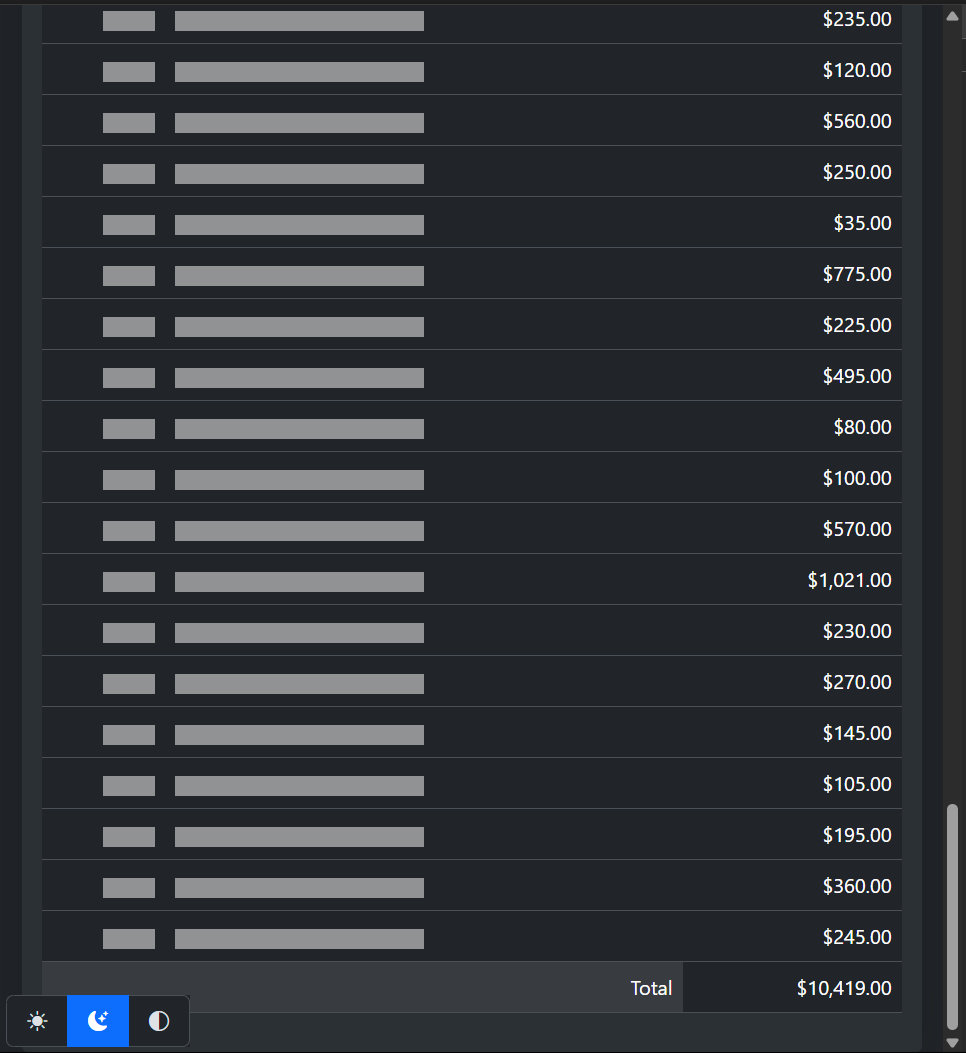Click the $10,419.00 total value

[x=843, y=988]
